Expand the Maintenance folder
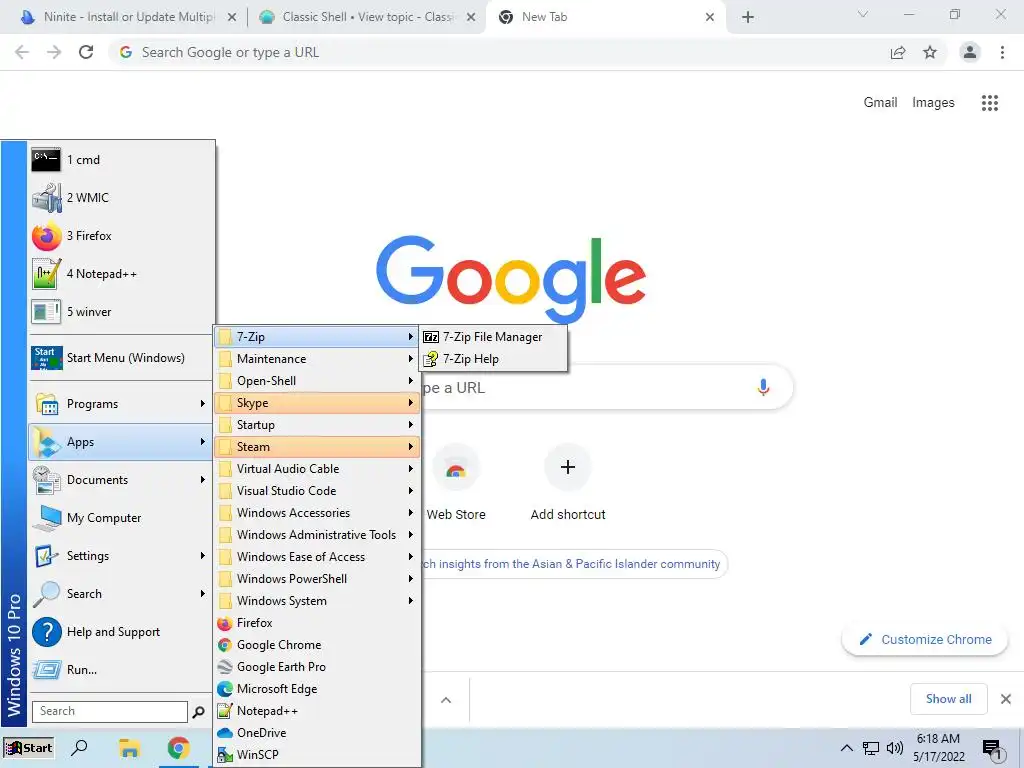 tap(317, 359)
